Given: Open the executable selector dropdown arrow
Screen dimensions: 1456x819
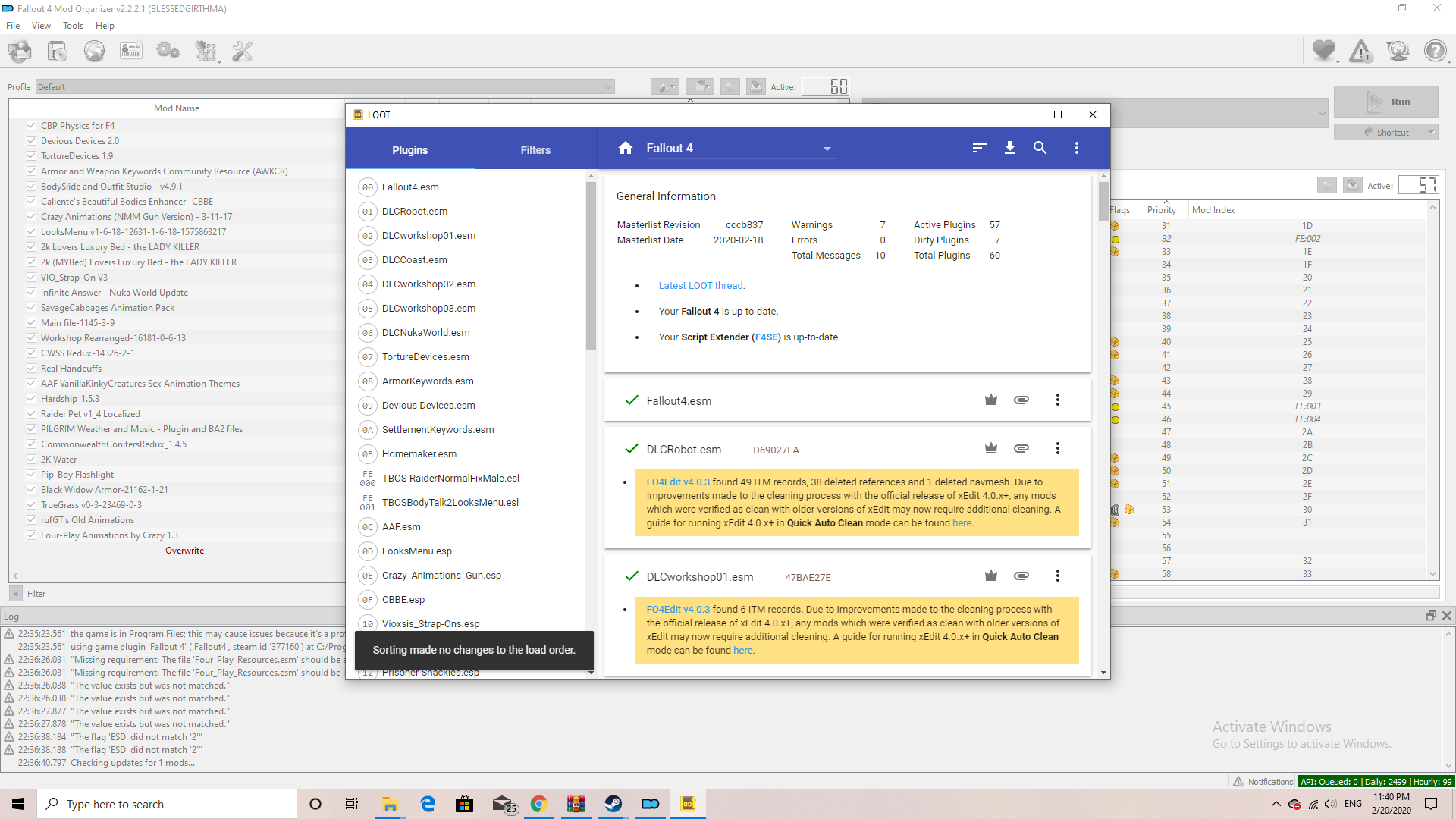Looking at the screenshot, I should (1322, 114).
